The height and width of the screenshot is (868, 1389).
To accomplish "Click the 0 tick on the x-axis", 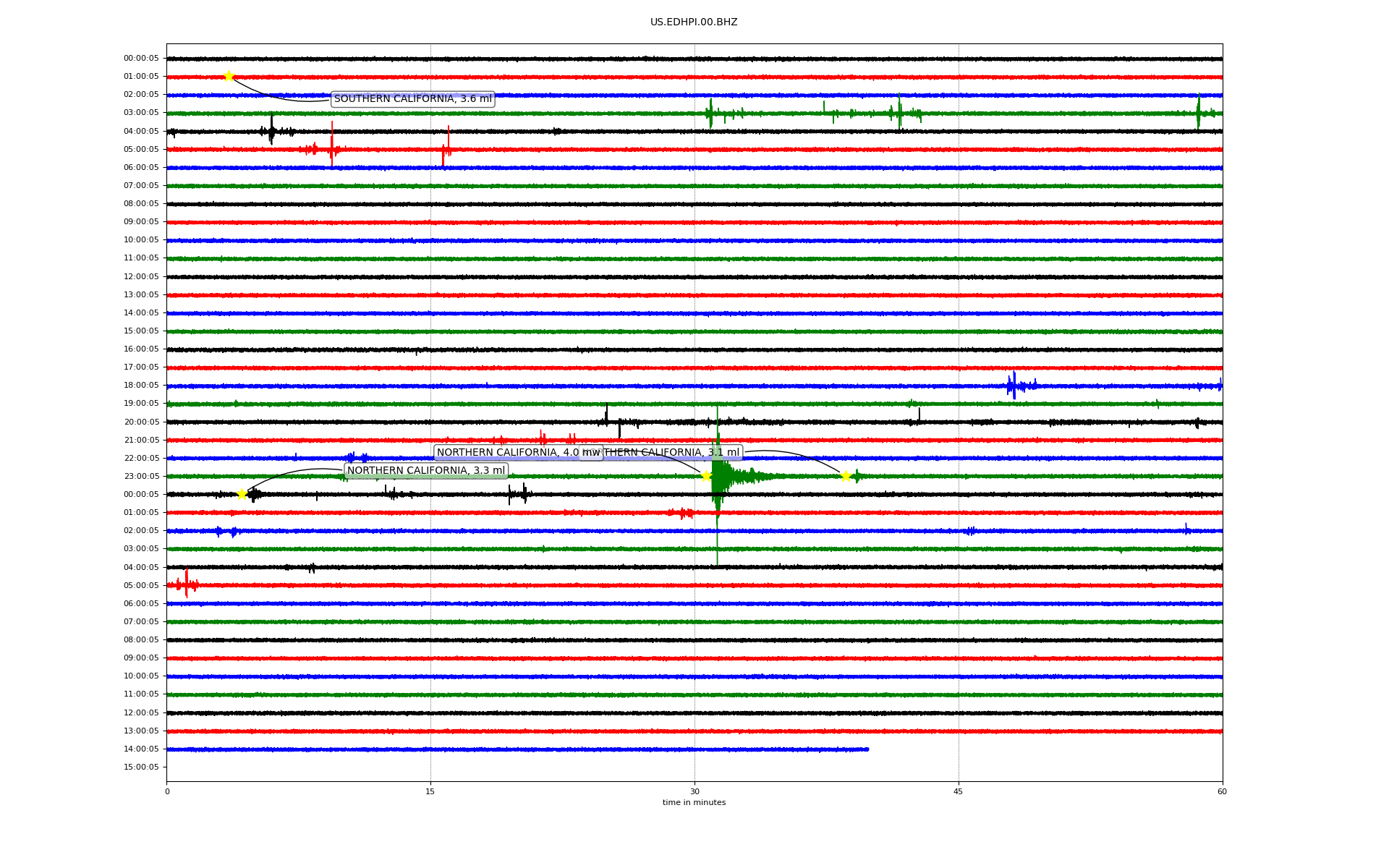I will point(167,791).
